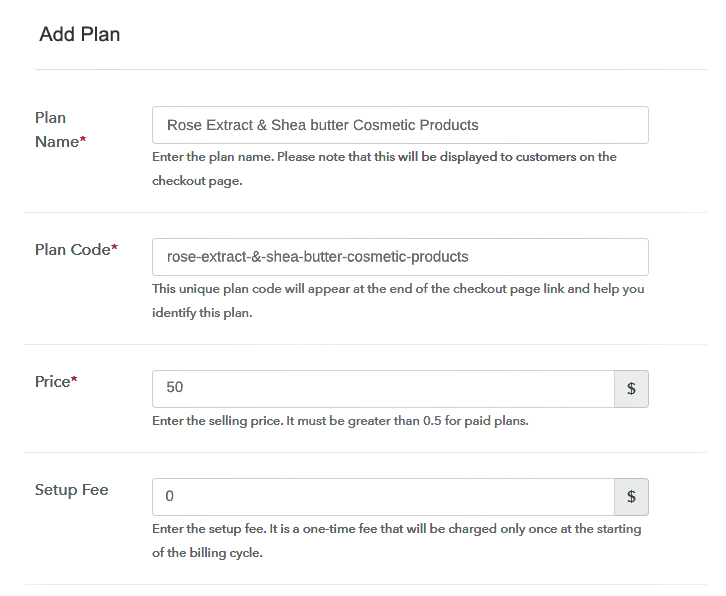Click the value 50 in the Price box
Viewport: 726px width, 596px height.
click(175, 389)
